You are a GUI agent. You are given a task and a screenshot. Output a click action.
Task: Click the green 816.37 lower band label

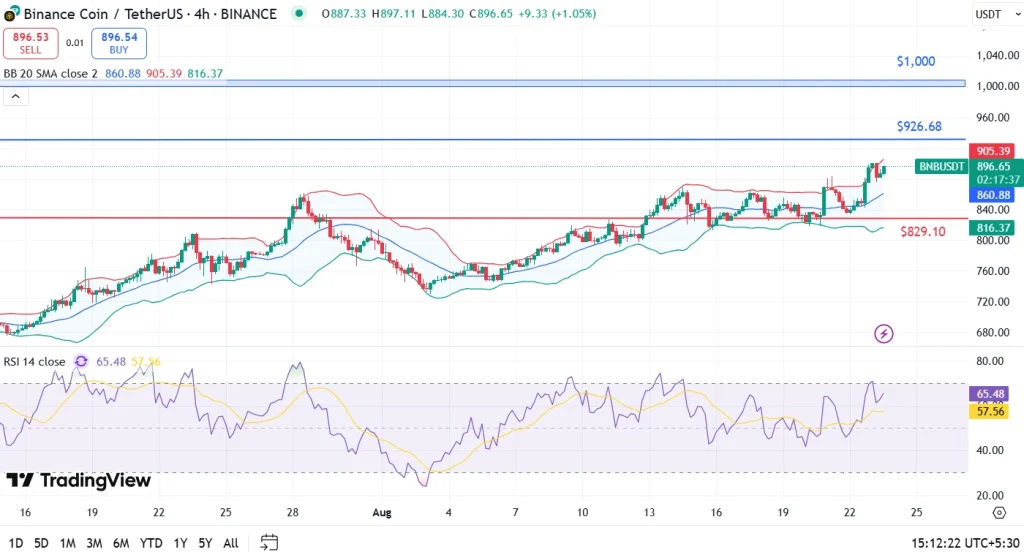click(993, 228)
